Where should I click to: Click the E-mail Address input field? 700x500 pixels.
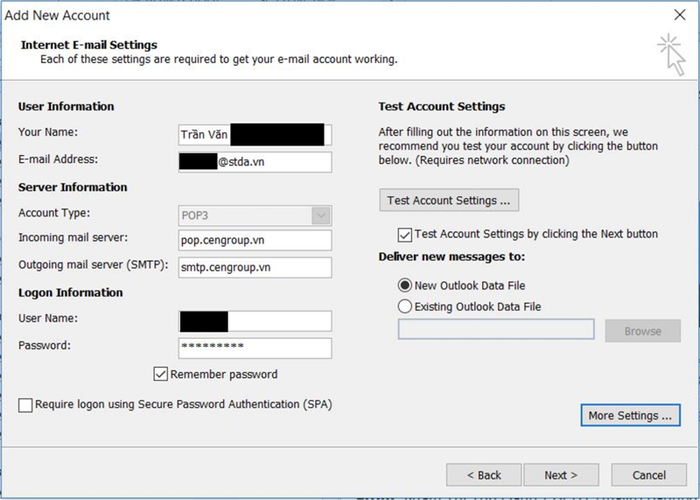pos(255,162)
